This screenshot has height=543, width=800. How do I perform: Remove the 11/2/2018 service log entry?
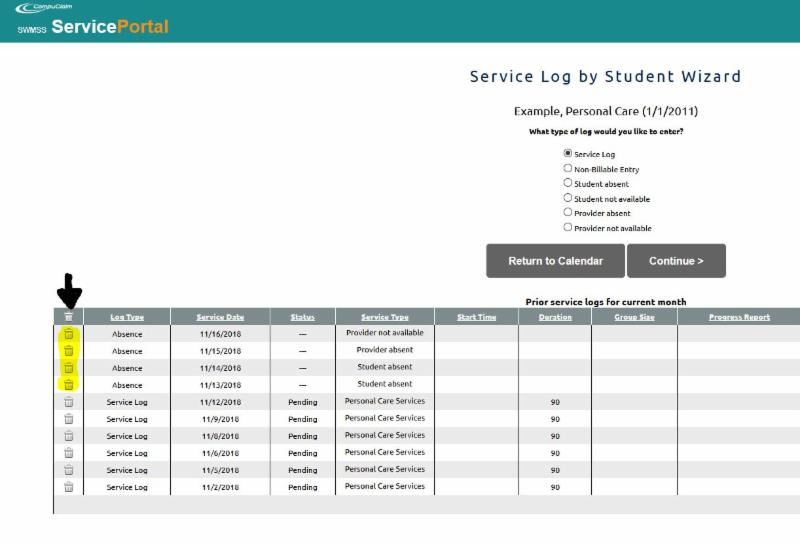pos(68,487)
